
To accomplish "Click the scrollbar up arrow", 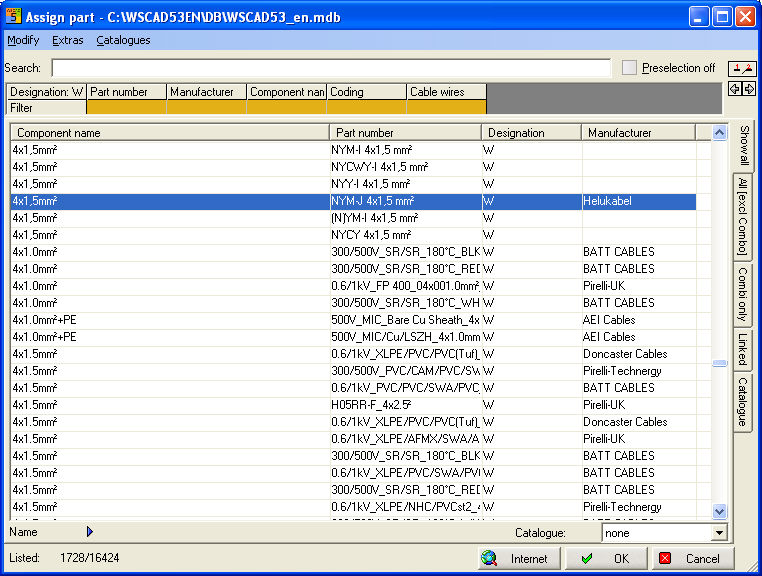I will [719, 132].
